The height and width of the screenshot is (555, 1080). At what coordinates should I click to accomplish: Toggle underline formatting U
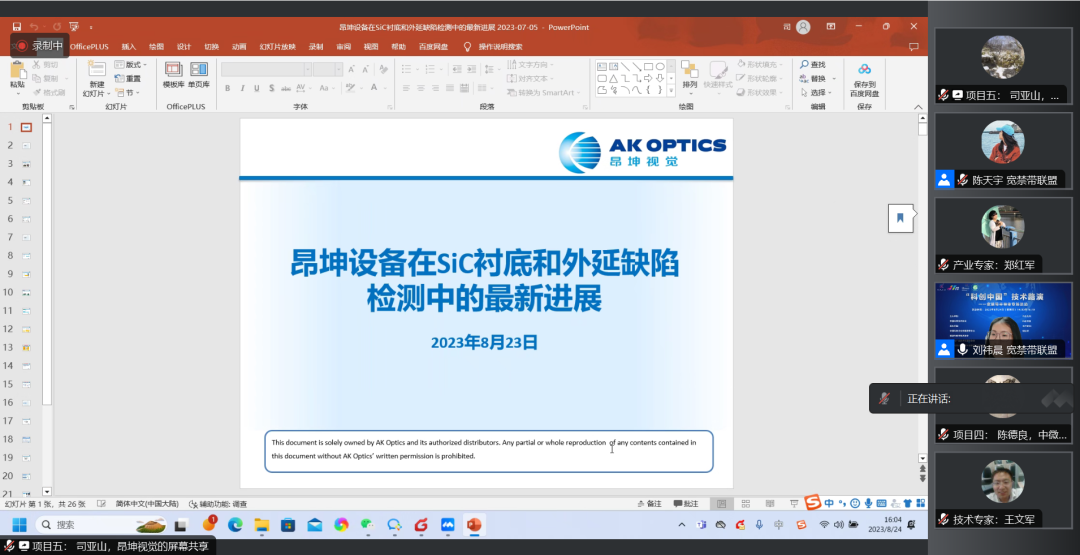click(x=257, y=88)
